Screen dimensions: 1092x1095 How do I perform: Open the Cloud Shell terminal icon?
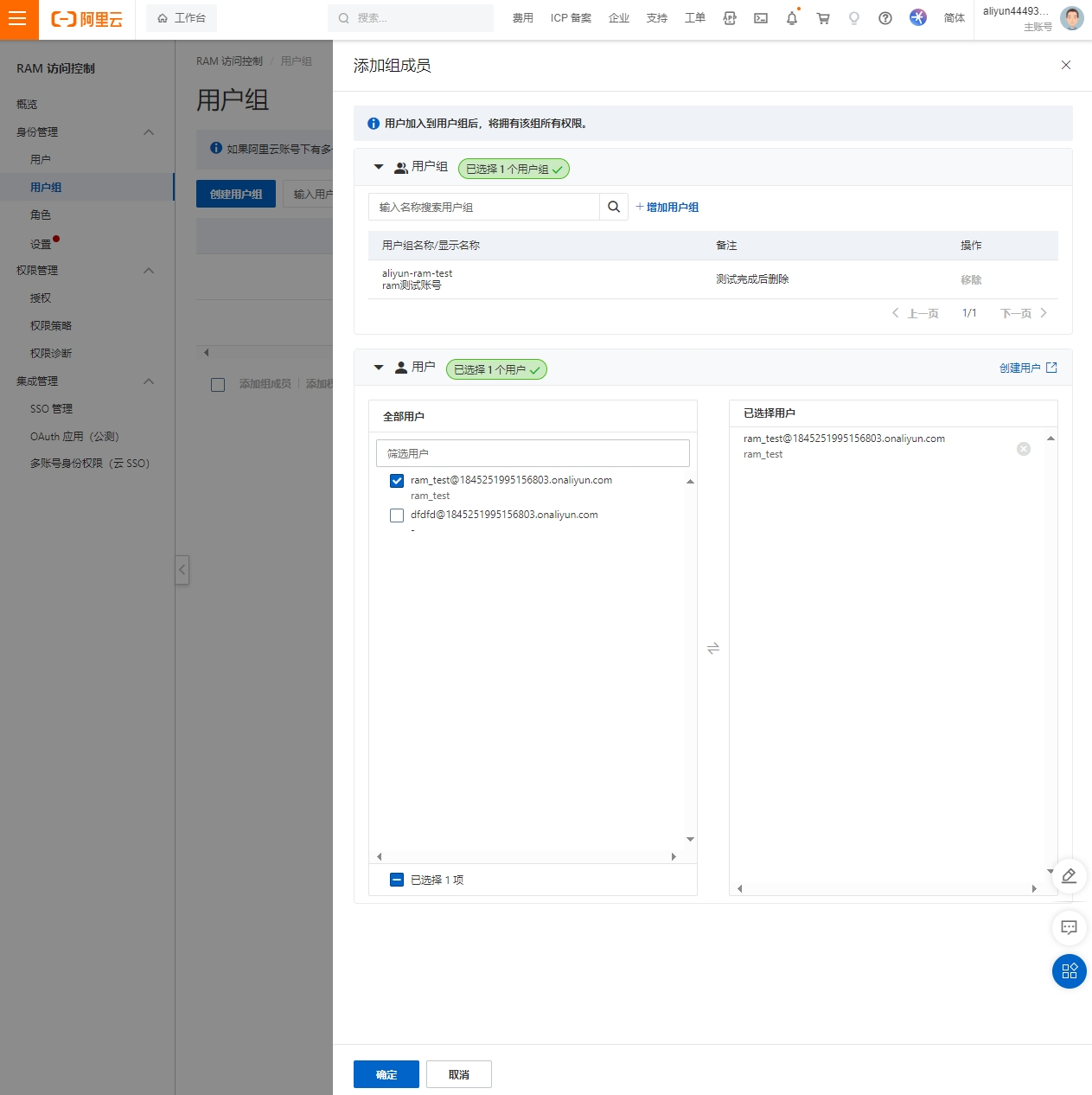[x=761, y=18]
